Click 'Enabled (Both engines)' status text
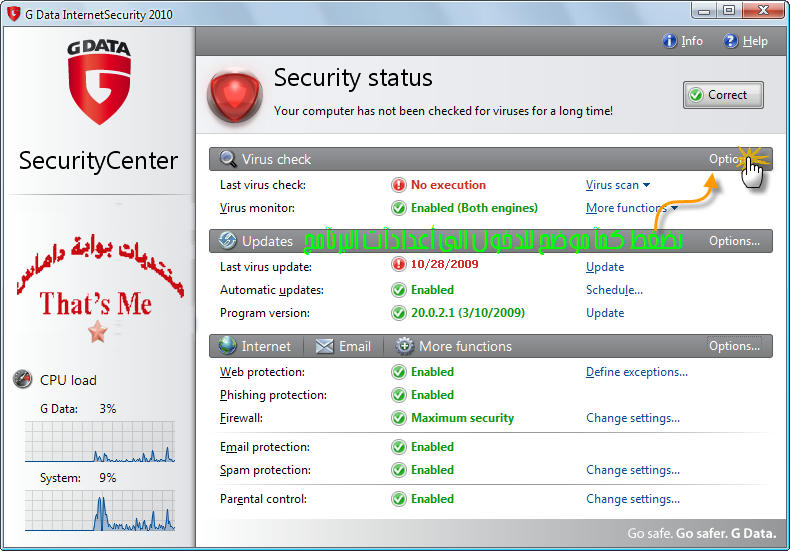790x551 pixels. point(474,208)
